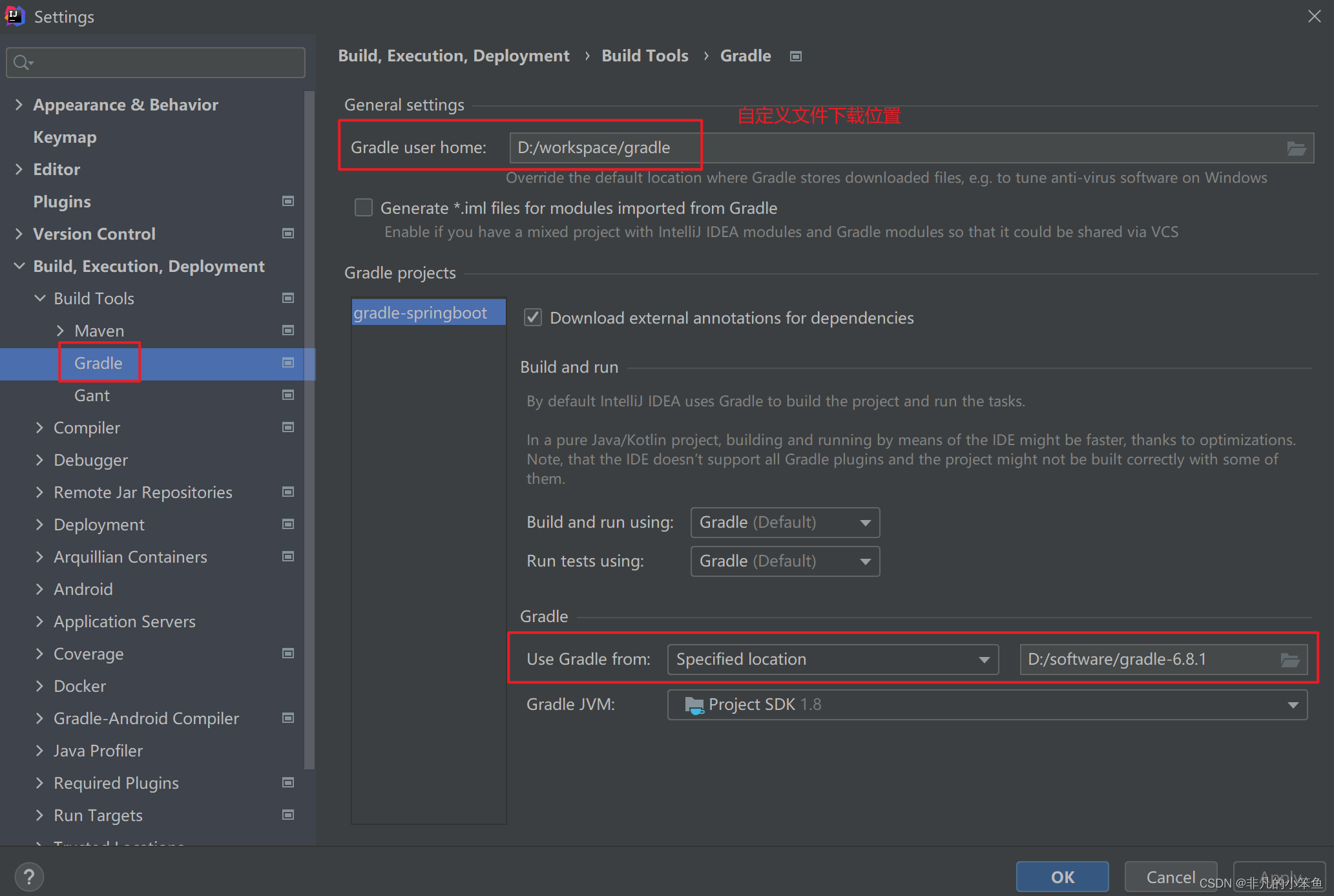Click project-level icon next to Plugins
This screenshot has width=1334, height=896.
click(x=288, y=202)
